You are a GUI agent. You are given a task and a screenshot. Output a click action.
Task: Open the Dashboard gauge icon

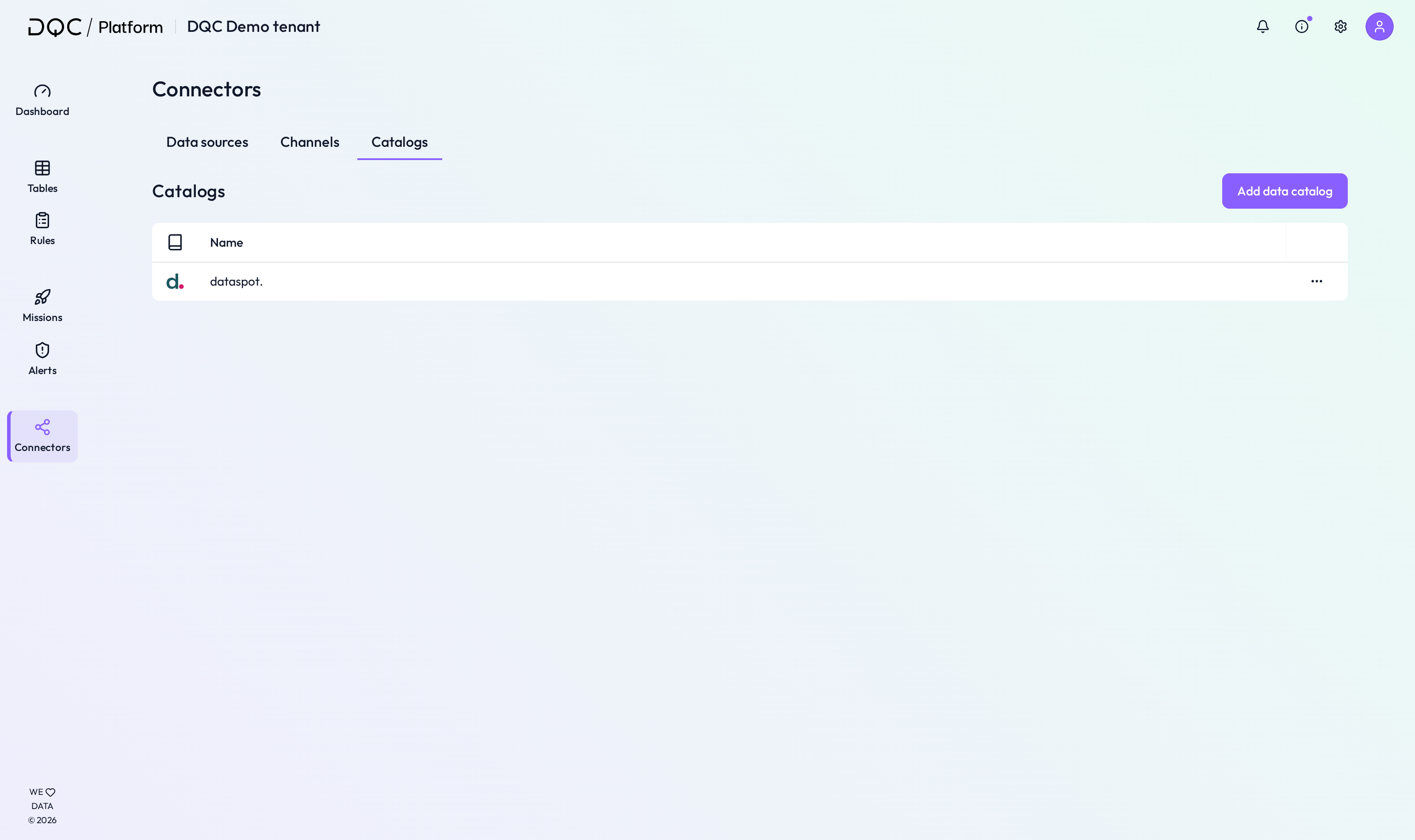(x=42, y=91)
